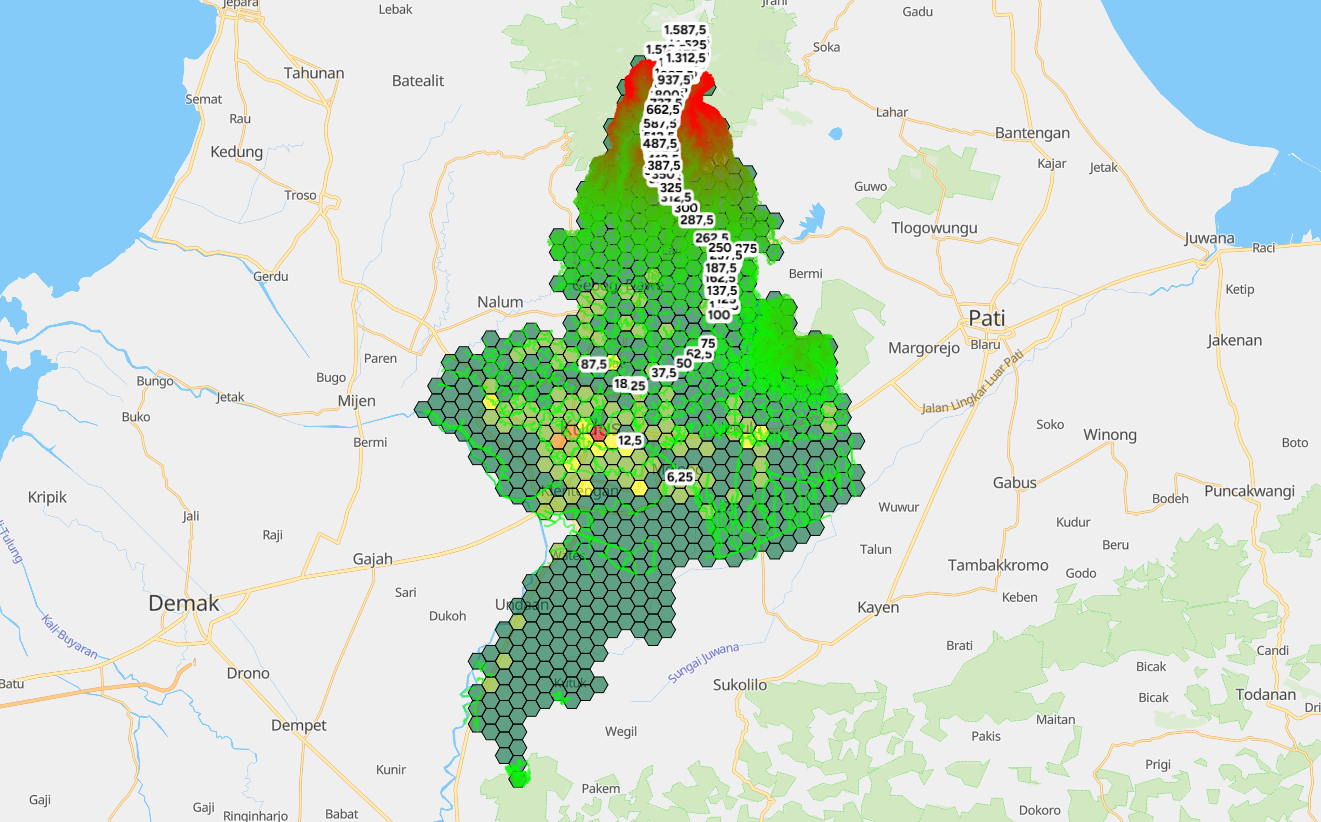The width and height of the screenshot is (1321, 822).
Task: Click the Sungai Juwana river label
Action: [x=704, y=663]
